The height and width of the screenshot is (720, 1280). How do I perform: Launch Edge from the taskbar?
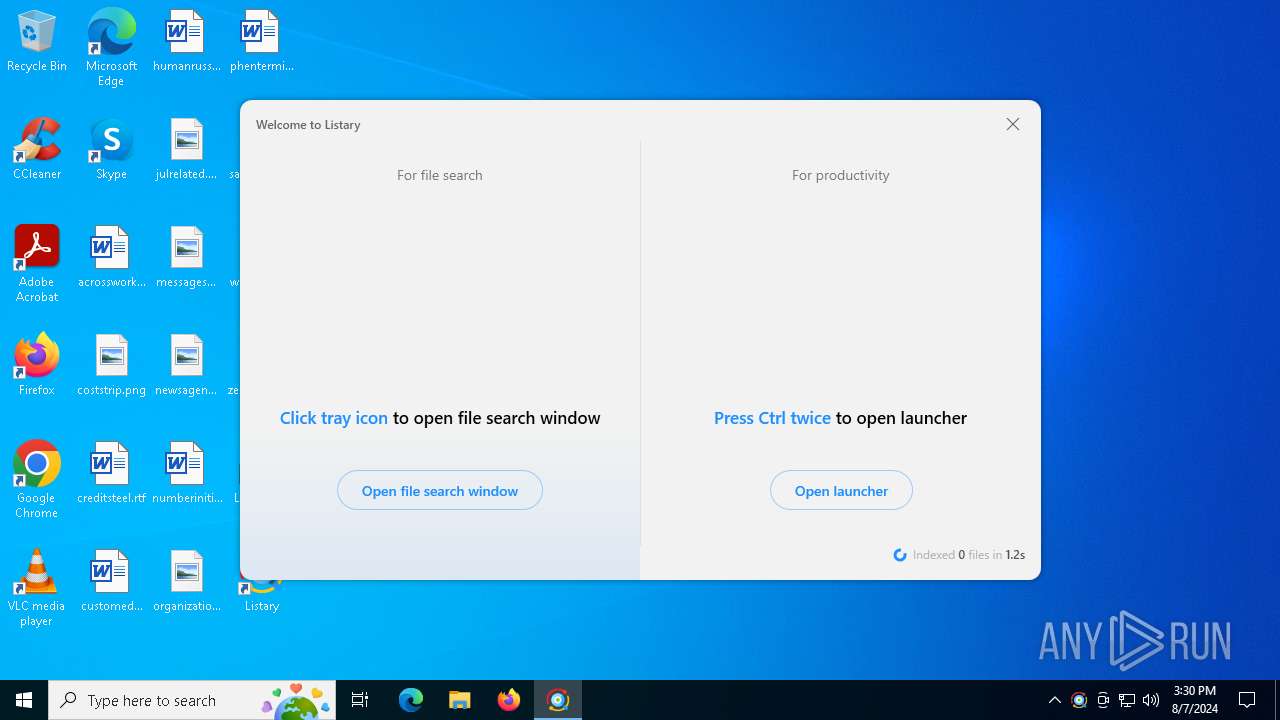411,700
